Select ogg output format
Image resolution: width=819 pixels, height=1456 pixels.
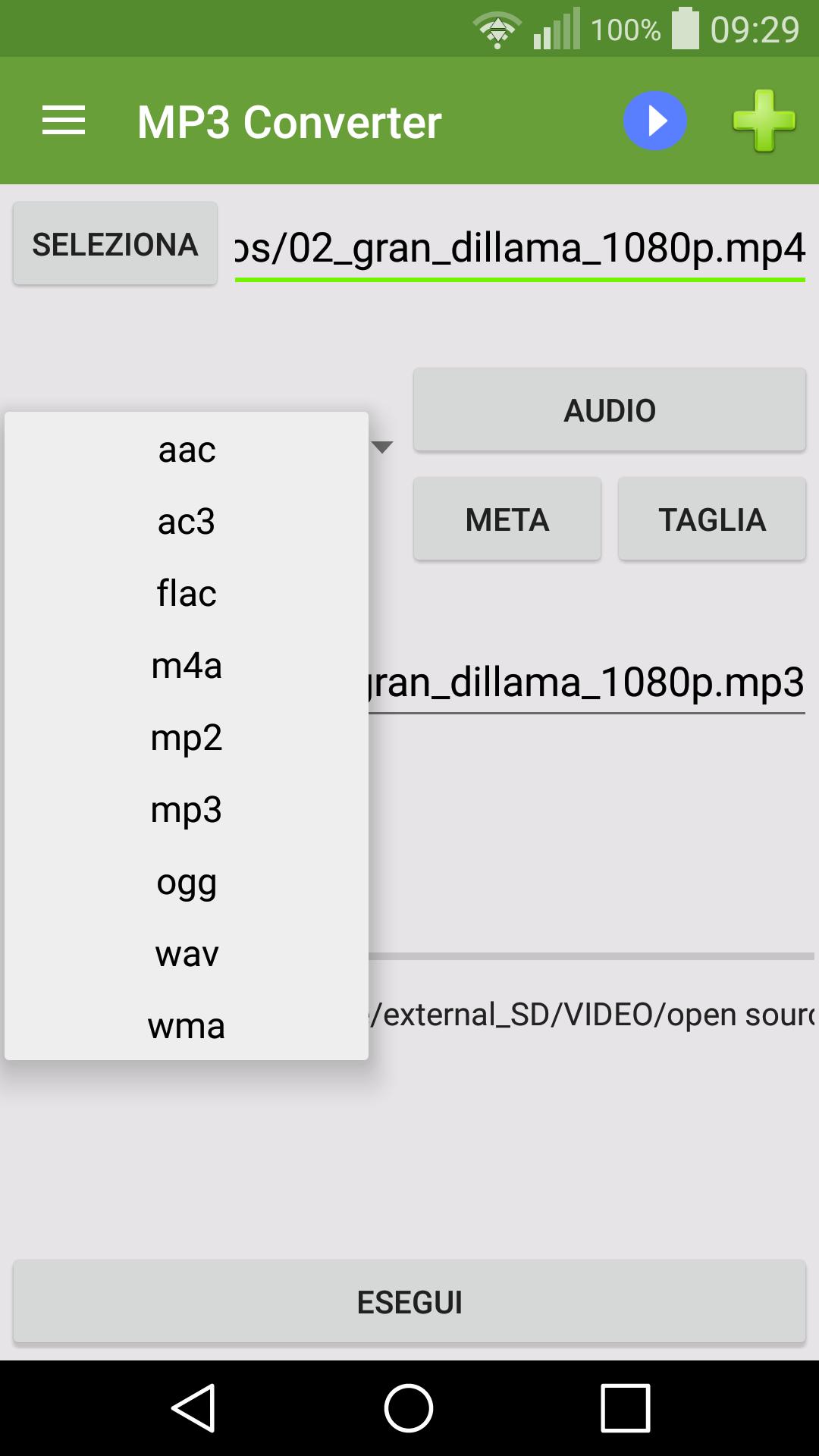point(187,881)
